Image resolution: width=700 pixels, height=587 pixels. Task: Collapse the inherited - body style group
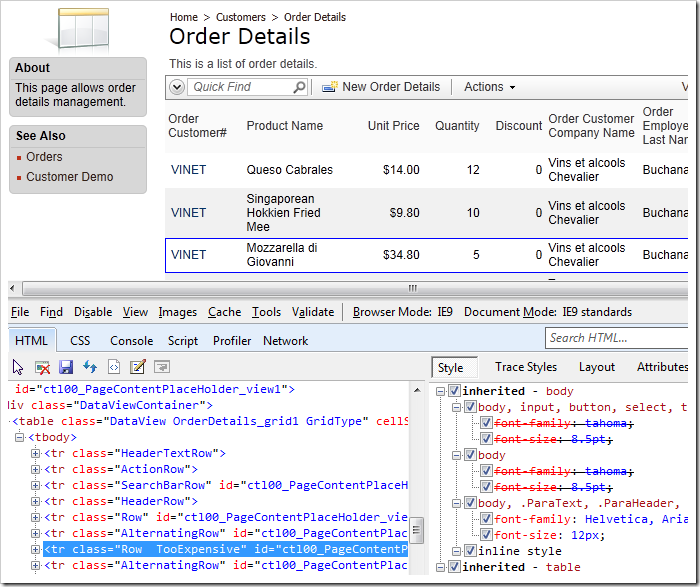441,391
